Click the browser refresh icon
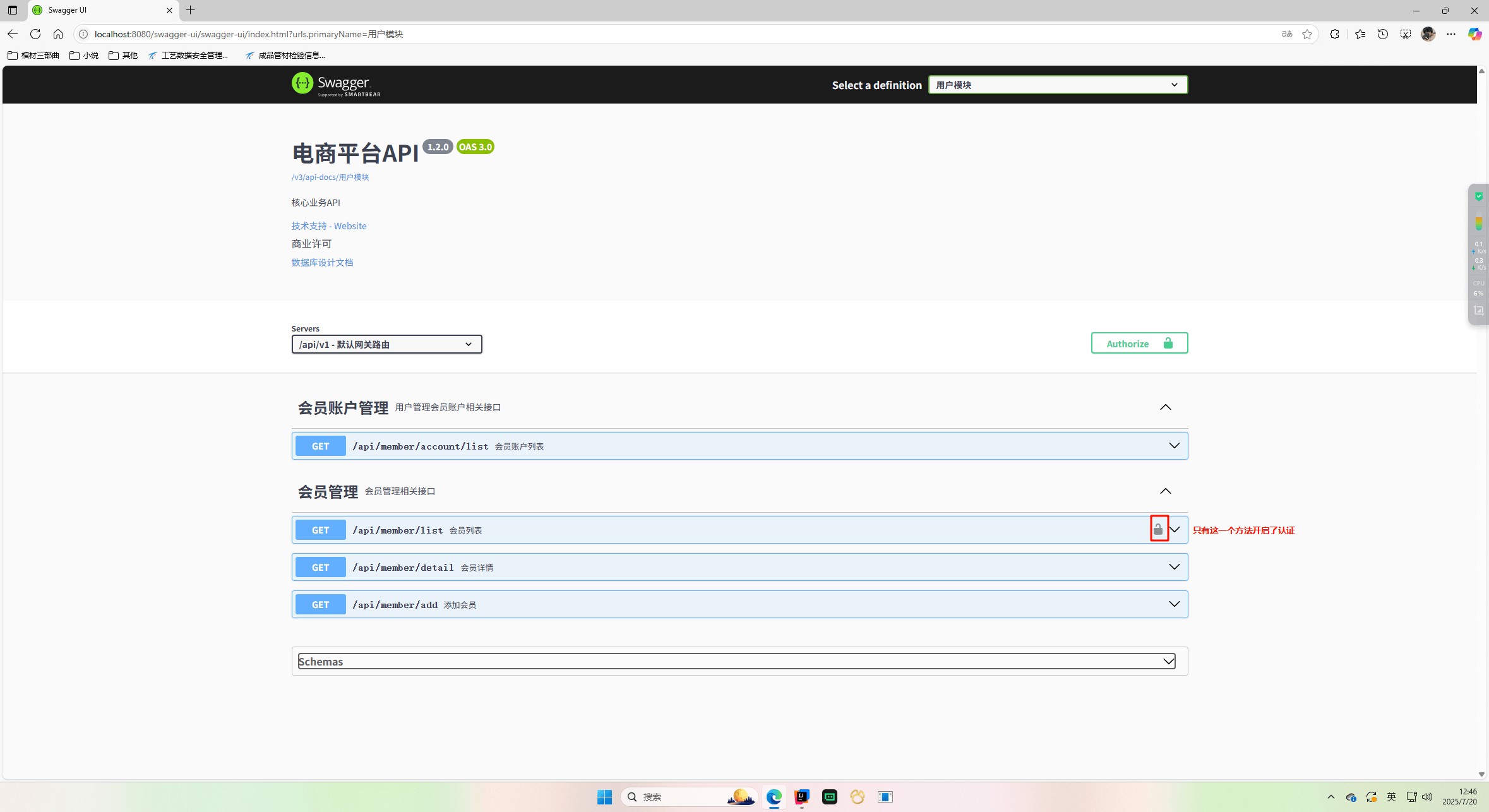Viewport: 1489px width, 812px height. click(35, 34)
